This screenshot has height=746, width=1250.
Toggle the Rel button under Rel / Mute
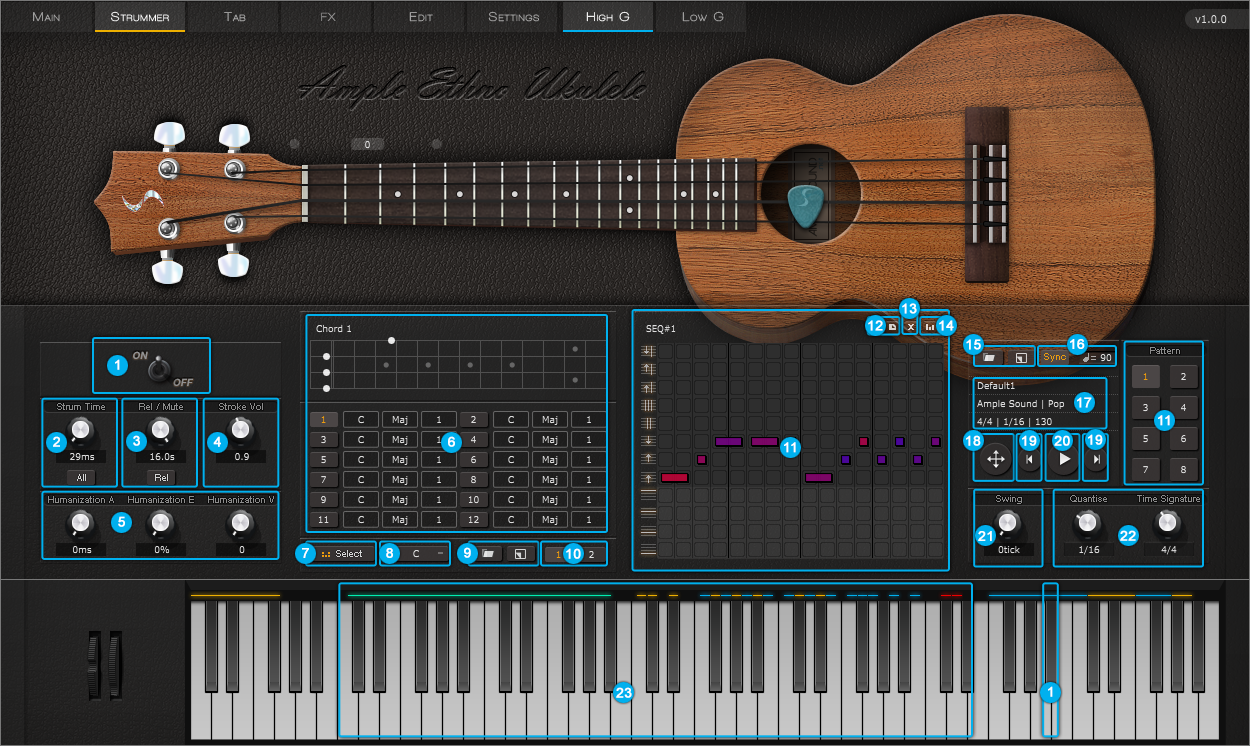coord(160,477)
